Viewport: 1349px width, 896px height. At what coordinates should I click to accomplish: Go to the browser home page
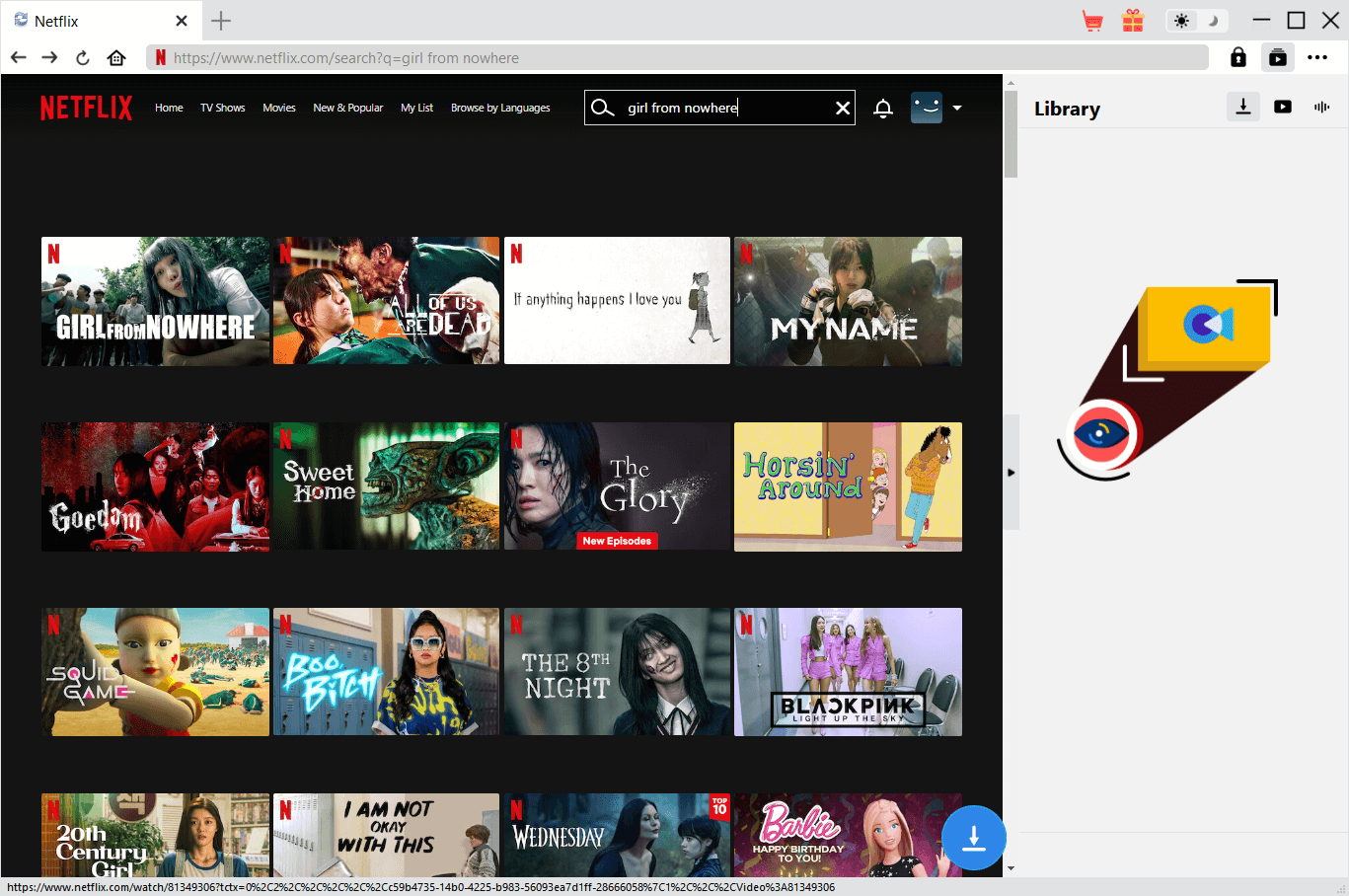pos(116,57)
